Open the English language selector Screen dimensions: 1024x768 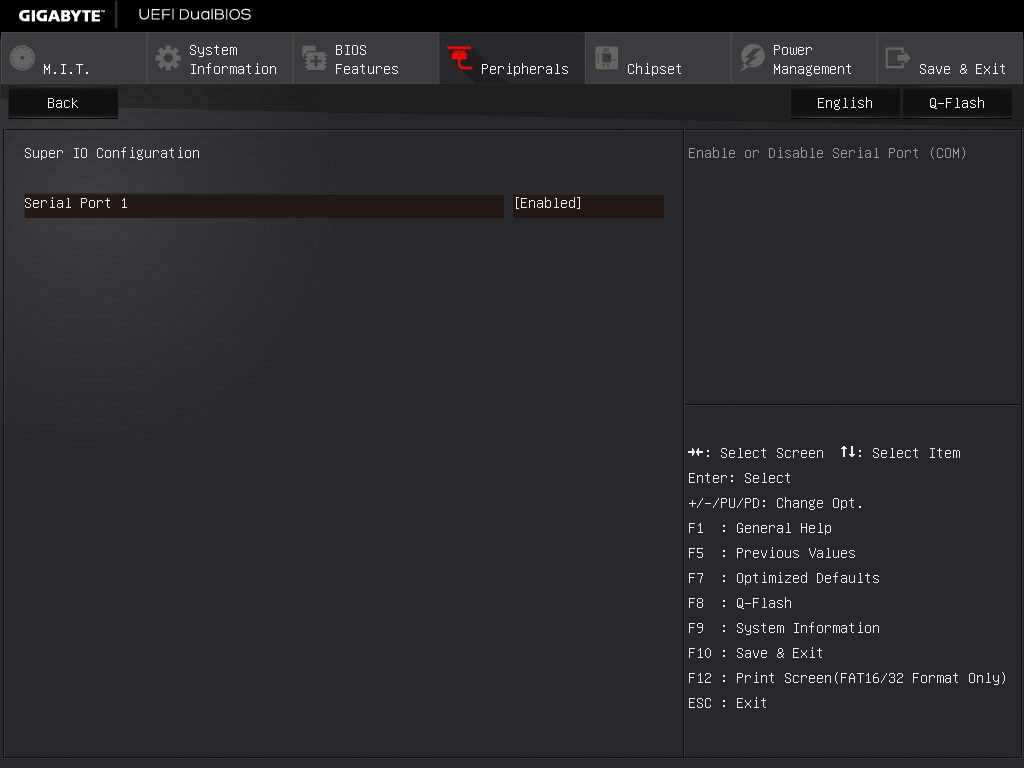click(844, 103)
